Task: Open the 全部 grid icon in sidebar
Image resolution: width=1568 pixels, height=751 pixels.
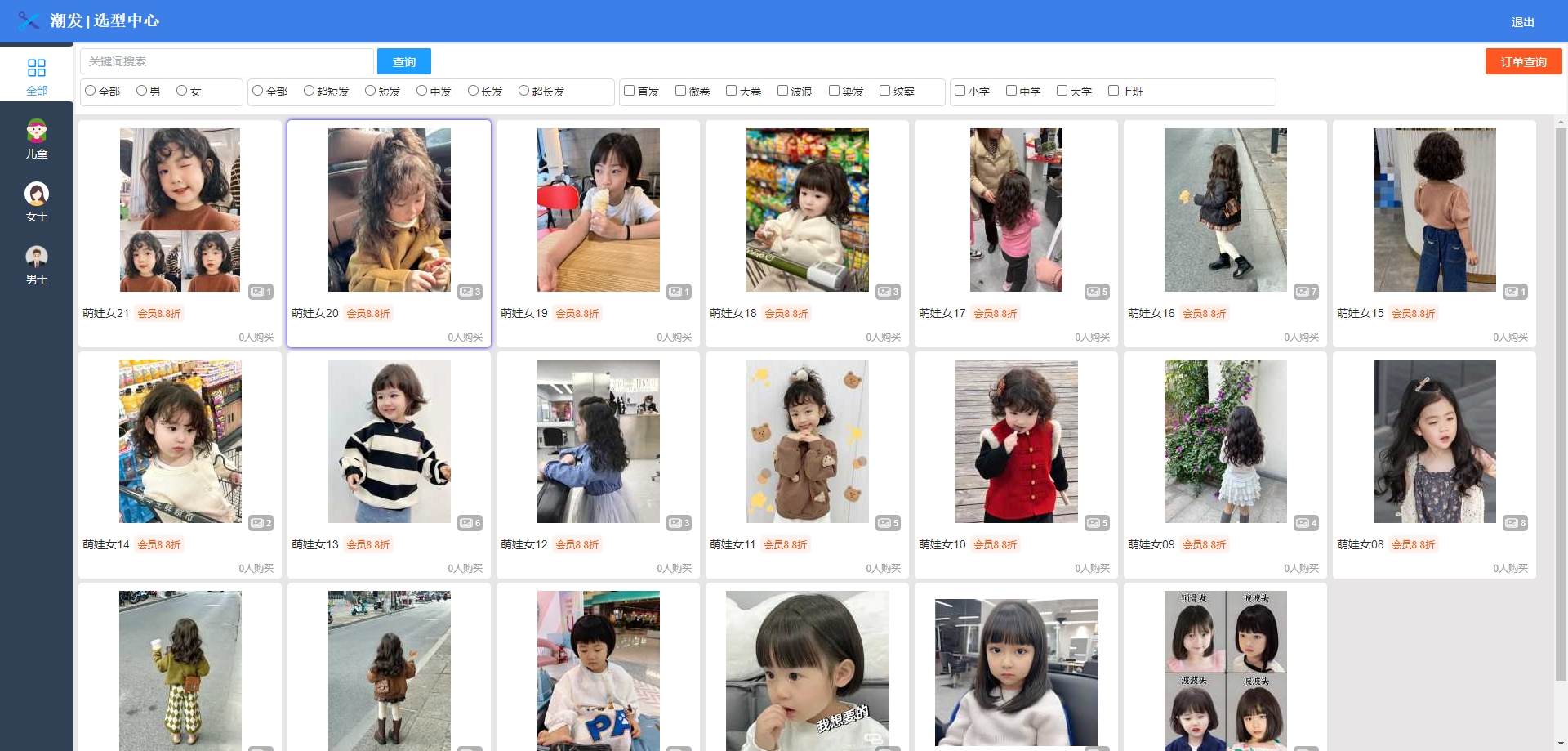Action: (x=37, y=68)
